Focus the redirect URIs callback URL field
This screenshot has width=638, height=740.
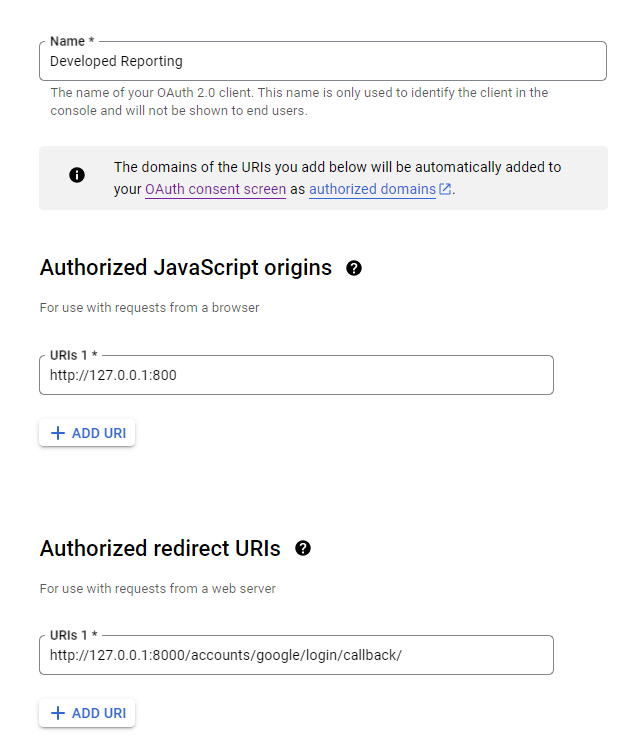click(x=296, y=655)
